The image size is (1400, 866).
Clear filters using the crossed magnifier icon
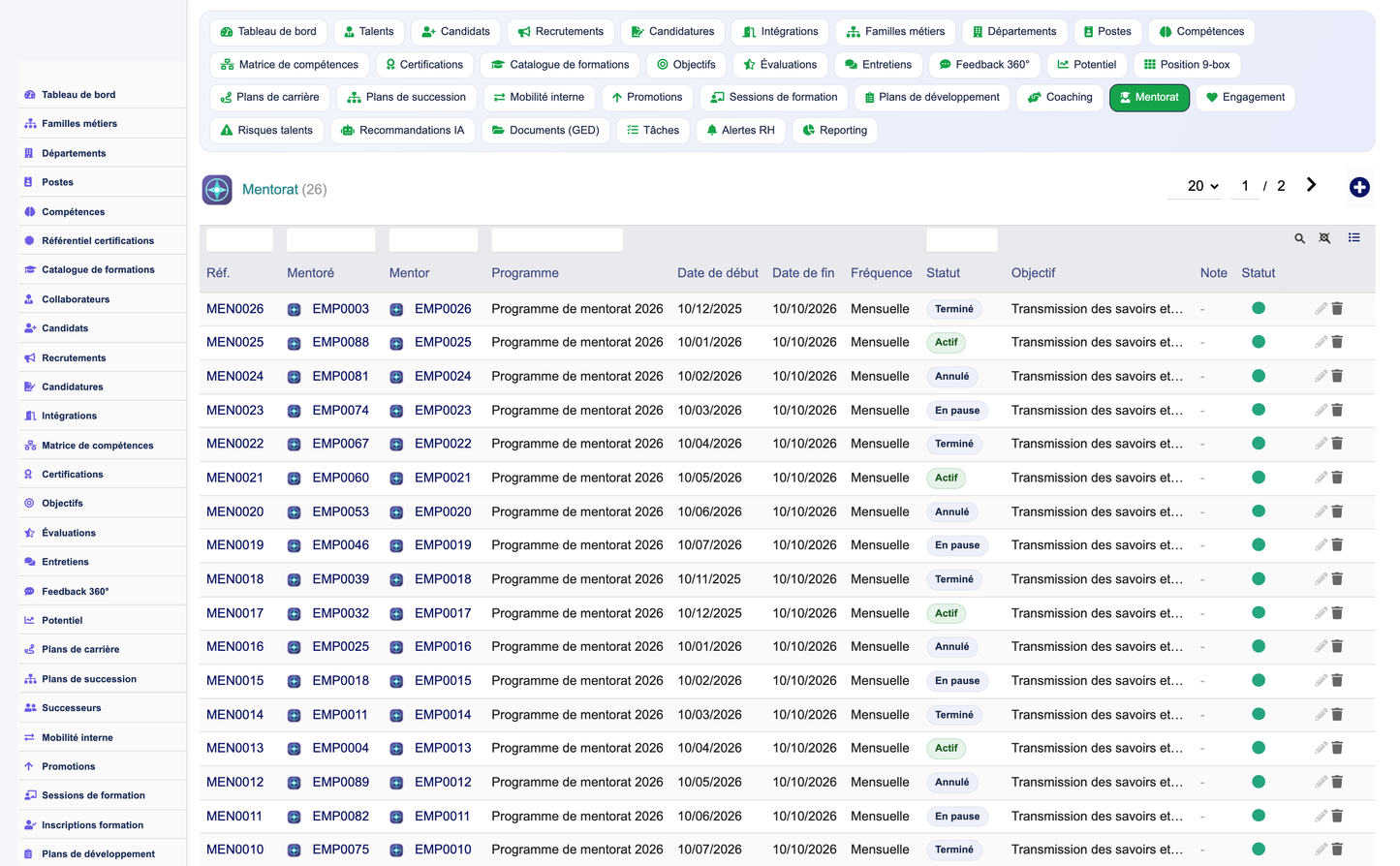[x=1324, y=238]
